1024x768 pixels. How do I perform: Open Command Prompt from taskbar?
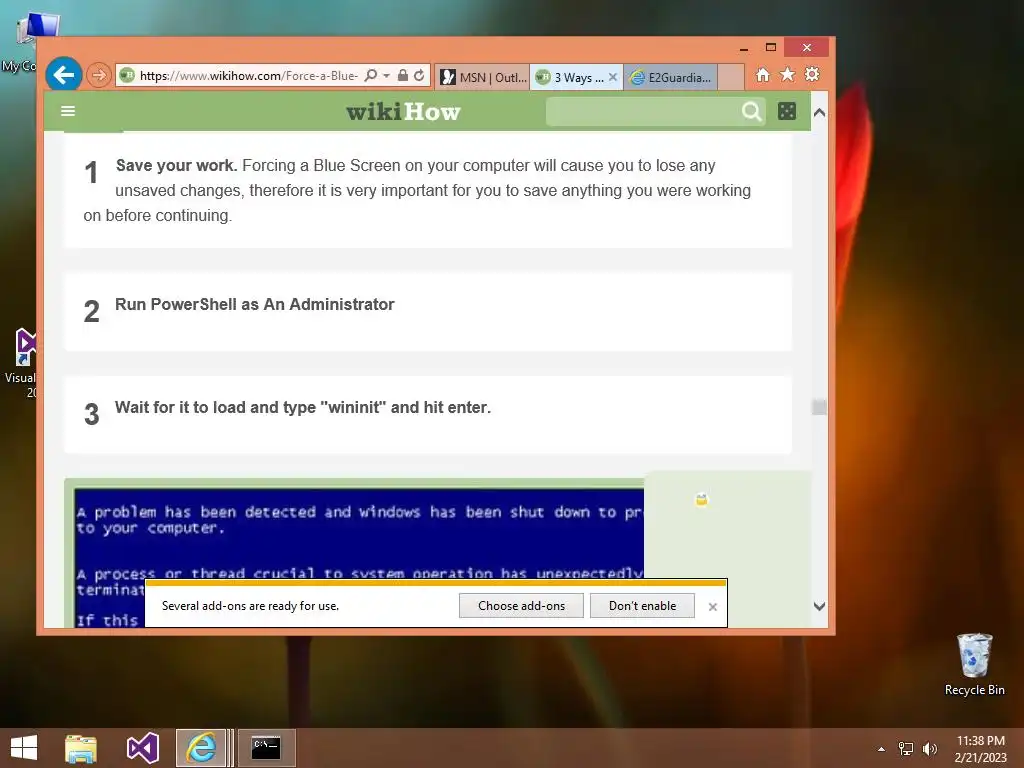pos(266,748)
